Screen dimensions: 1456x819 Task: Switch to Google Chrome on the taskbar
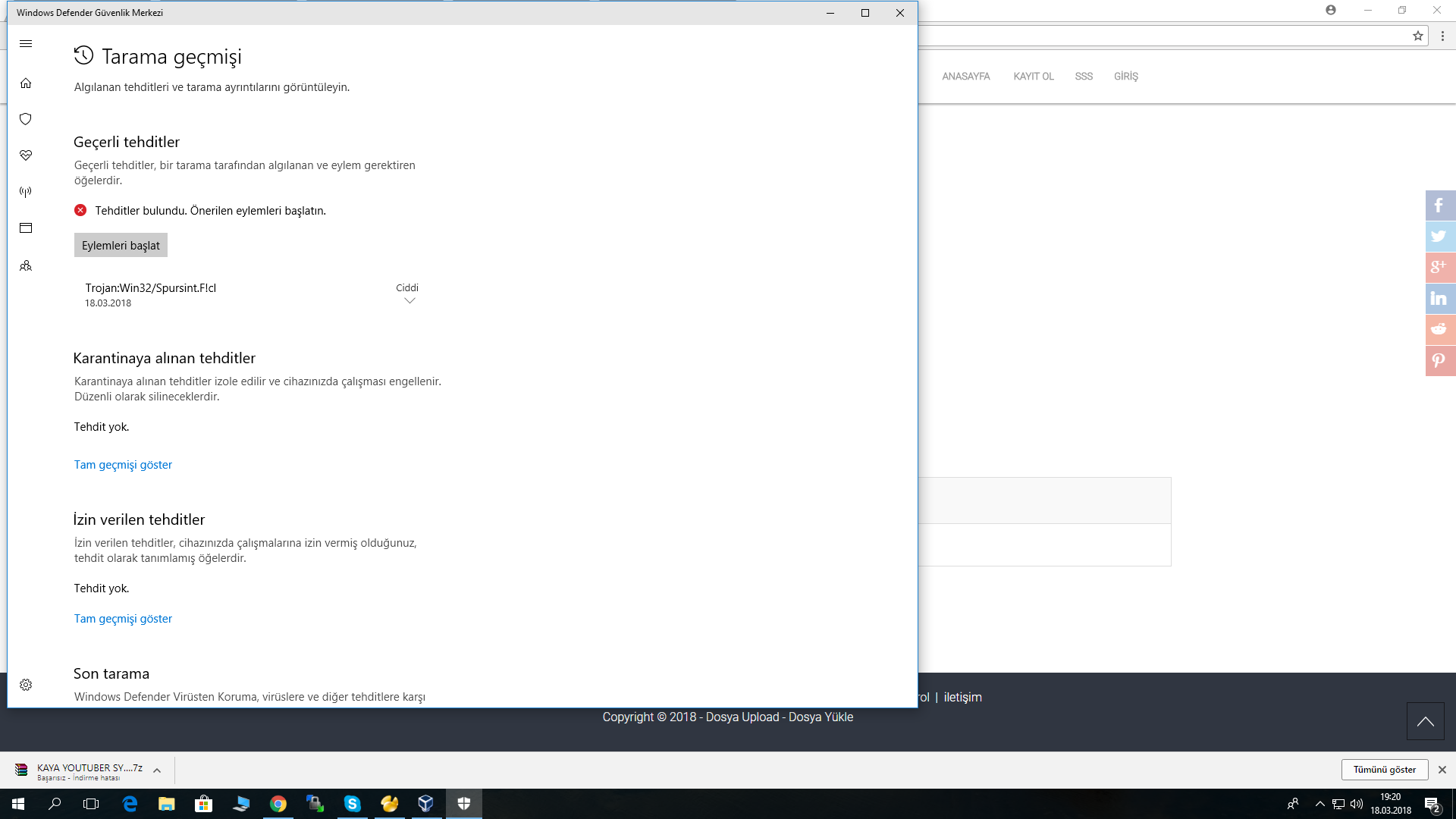coord(278,804)
